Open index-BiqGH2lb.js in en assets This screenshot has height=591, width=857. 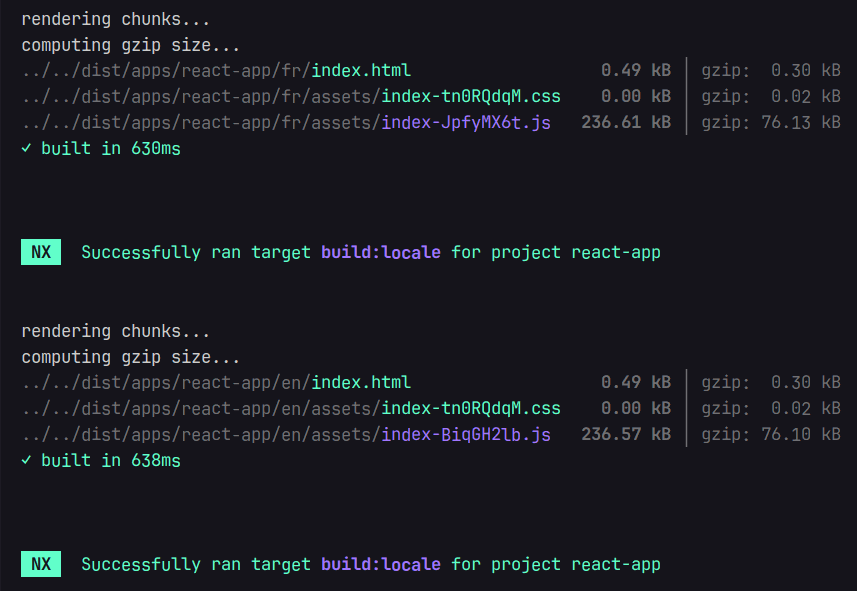[465, 434]
